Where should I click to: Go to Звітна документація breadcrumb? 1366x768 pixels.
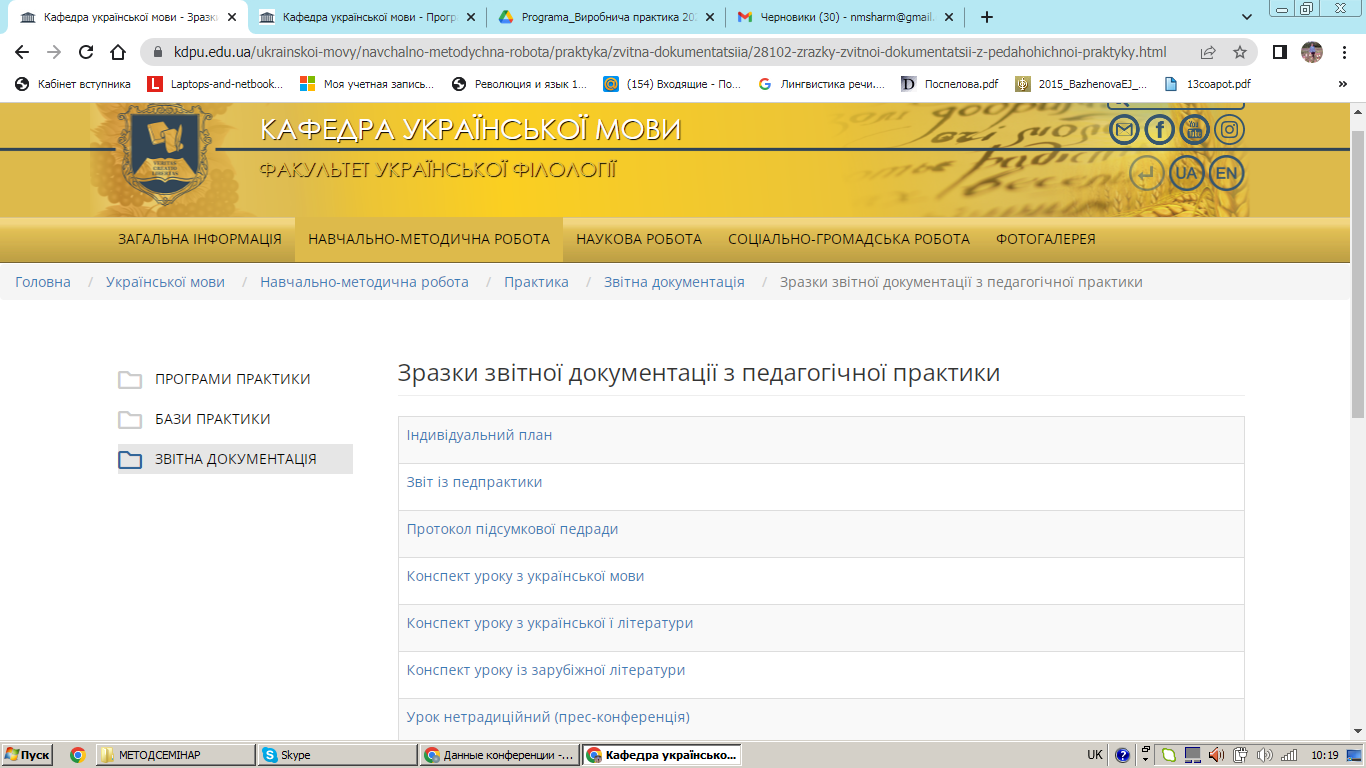(x=674, y=282)
